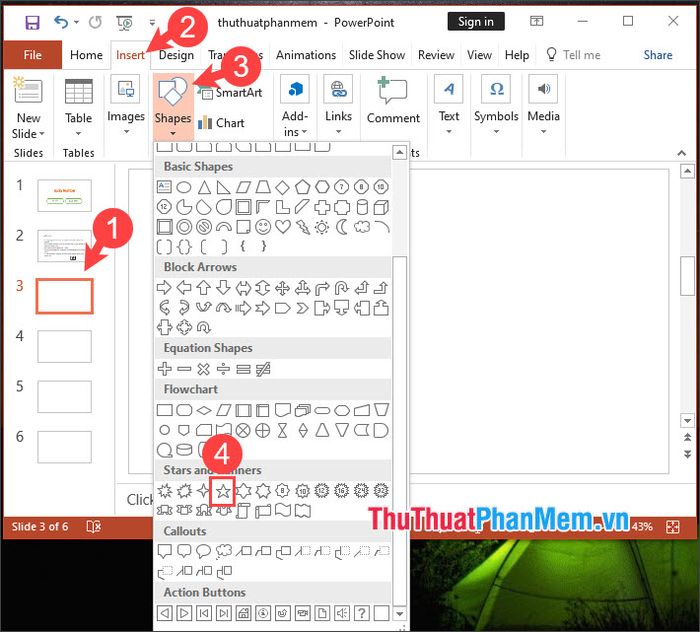Select slide 4 thumbnail
Screen dimensions: 700x632
(x=64, y=346)
